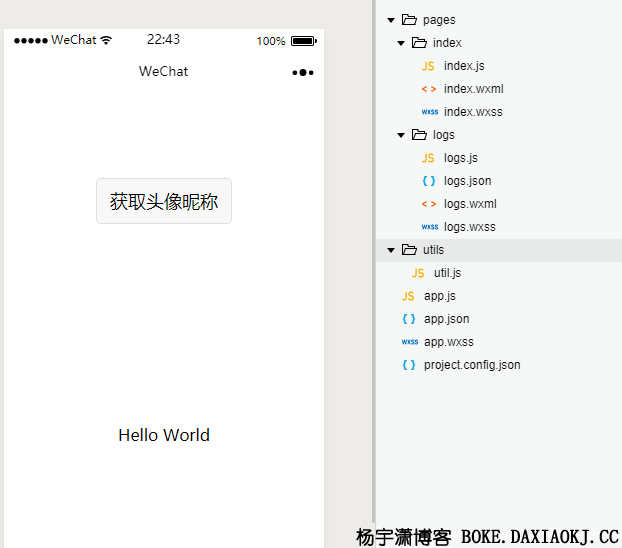The height and width of the screenshot is (548, 622).
Task: Click the logs folder icon
Action: [x=419, y=135]
